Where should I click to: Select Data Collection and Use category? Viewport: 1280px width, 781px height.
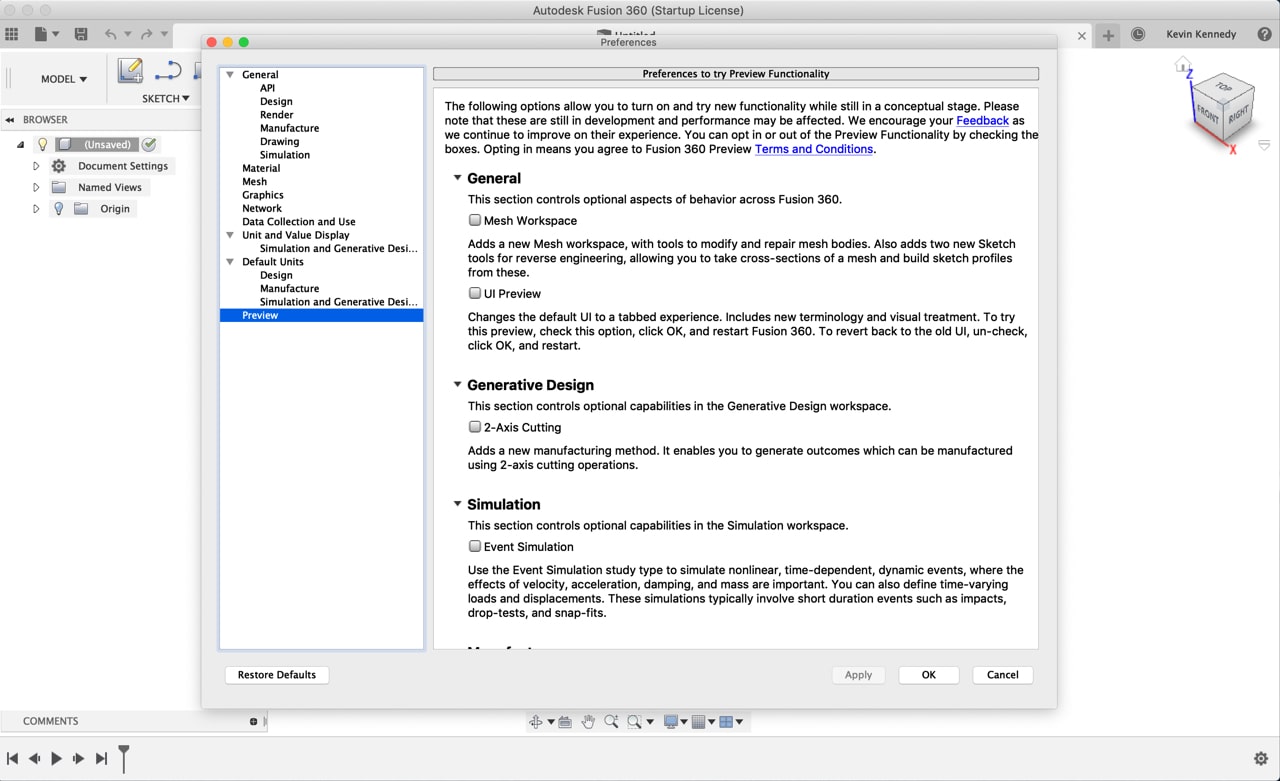pyautogui.click(x=299, y=222)
